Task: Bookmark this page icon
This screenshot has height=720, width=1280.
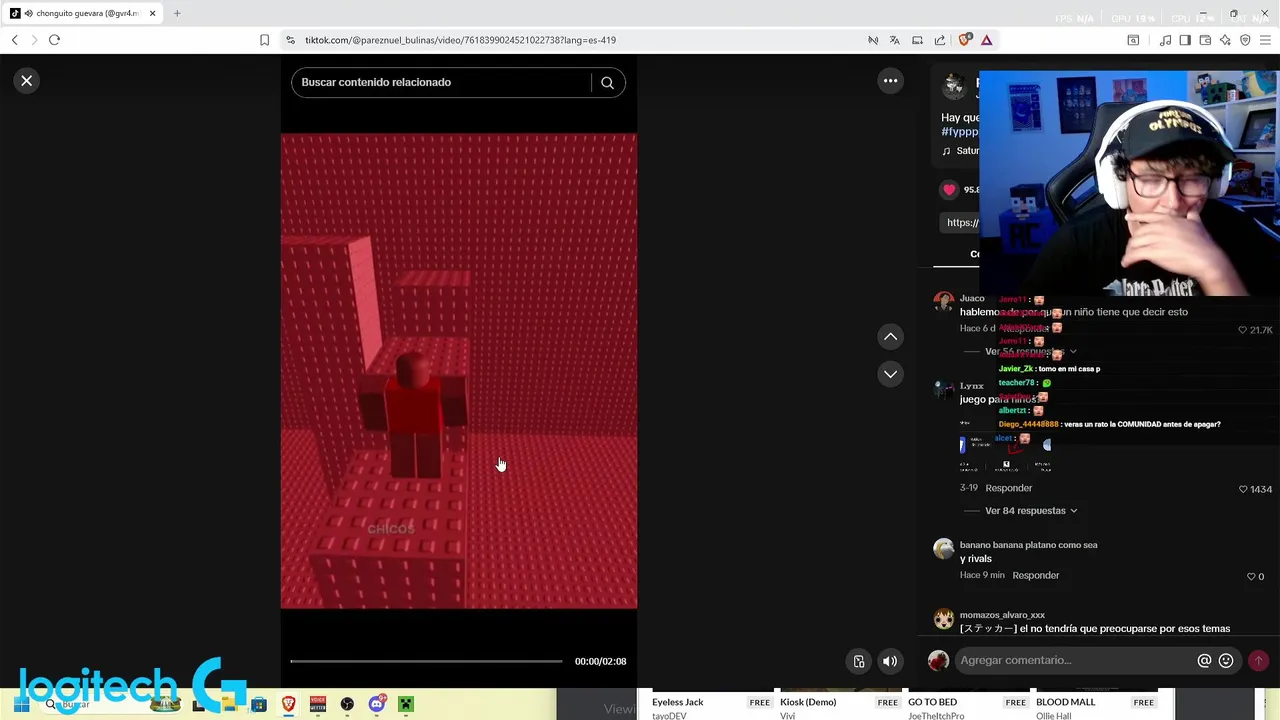Action: [x=264, y=40]
